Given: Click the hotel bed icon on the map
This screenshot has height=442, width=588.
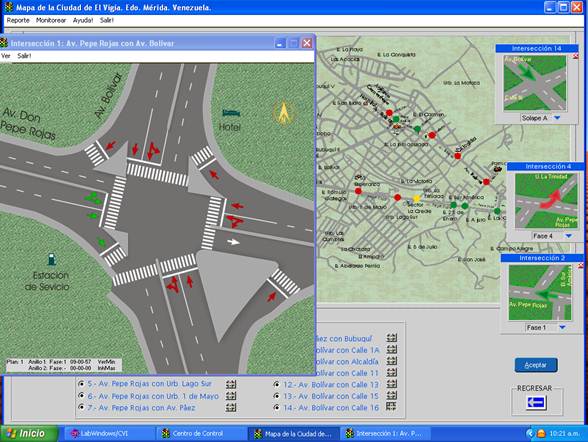Looking at the screenshot, I should (231, 112).
